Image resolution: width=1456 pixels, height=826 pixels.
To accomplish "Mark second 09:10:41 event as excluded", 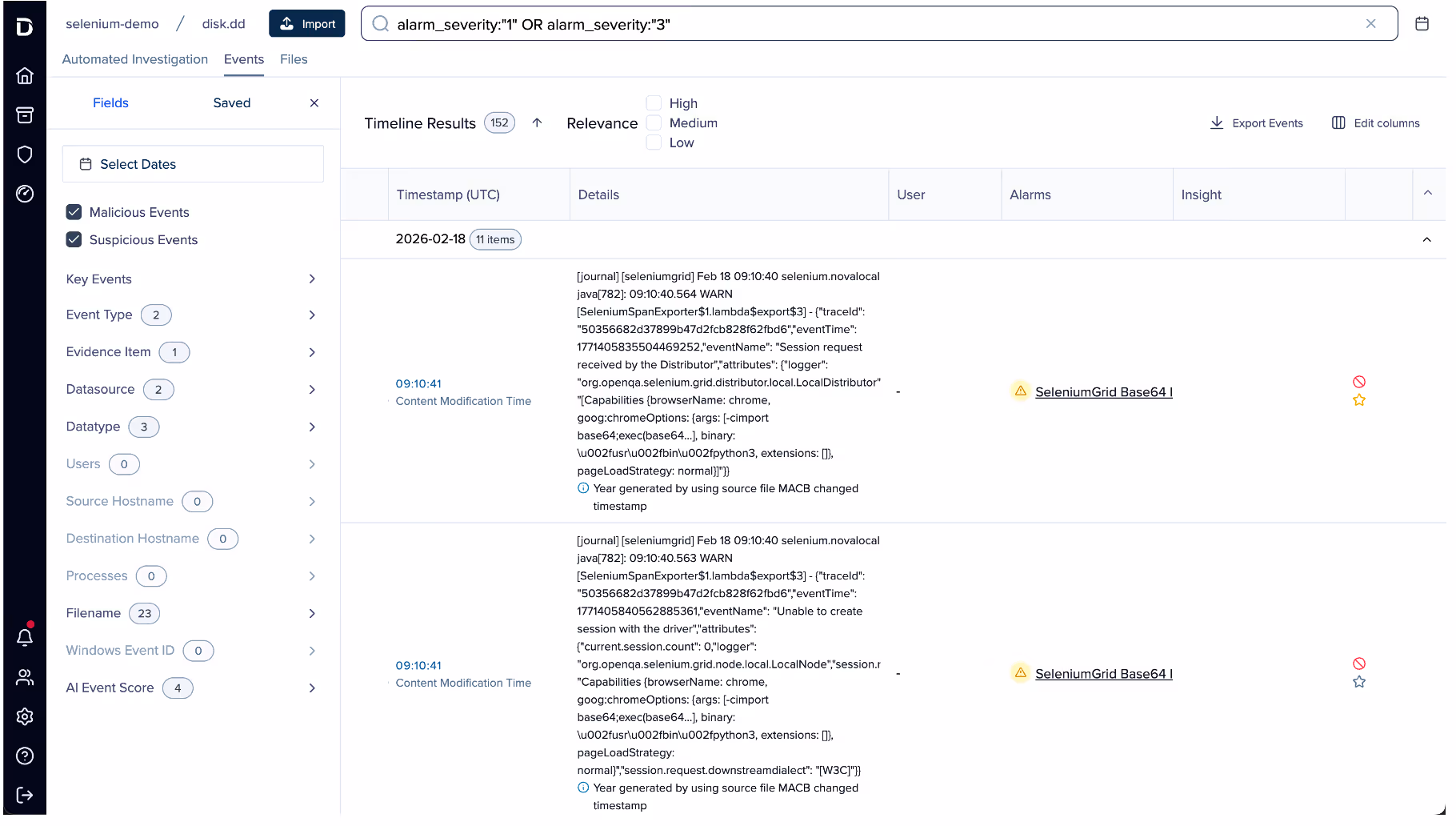I will (1359, 664).
